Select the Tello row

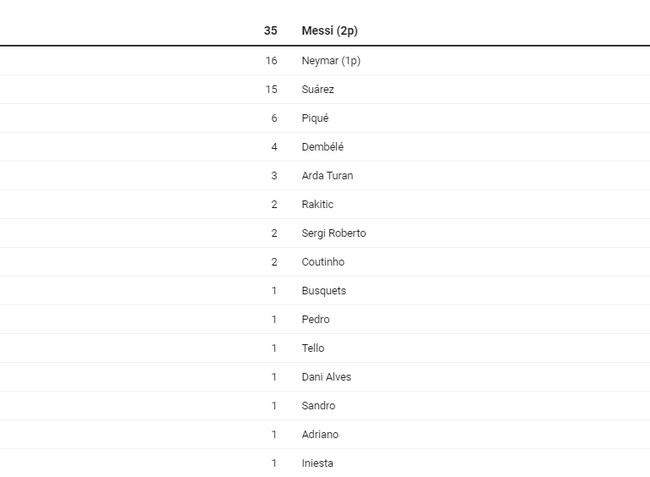[313, 349]
